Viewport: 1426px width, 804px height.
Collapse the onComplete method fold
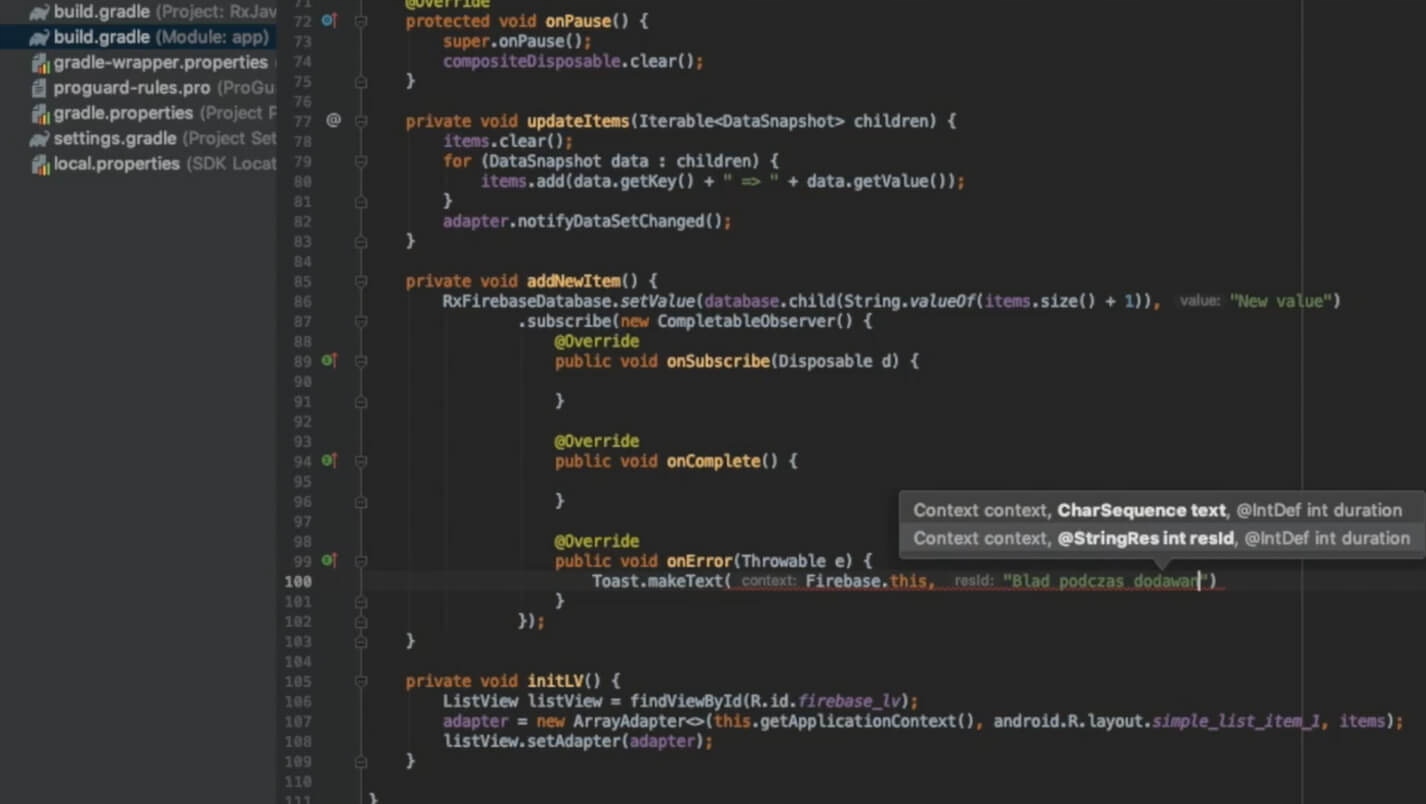coord(361,461)
